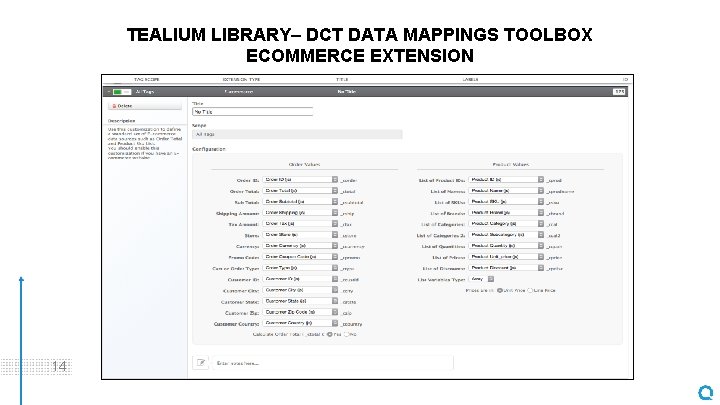Click the Product Values section heading
This screenshot has width=720, height=405.
pyautogui.click(x=511, y=164)
